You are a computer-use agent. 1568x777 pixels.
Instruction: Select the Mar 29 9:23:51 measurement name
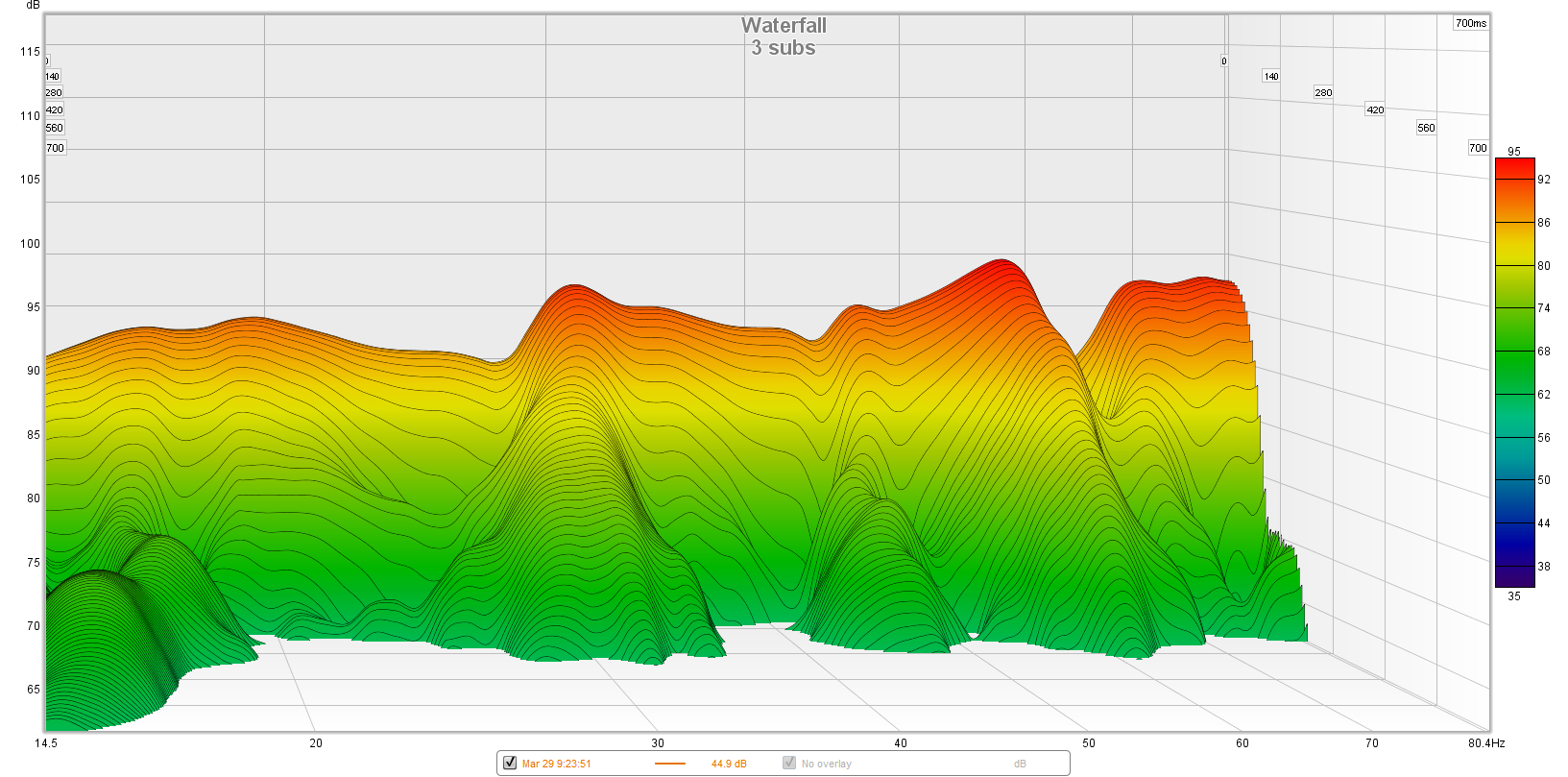pyautogui.click(x=557, y=764)
